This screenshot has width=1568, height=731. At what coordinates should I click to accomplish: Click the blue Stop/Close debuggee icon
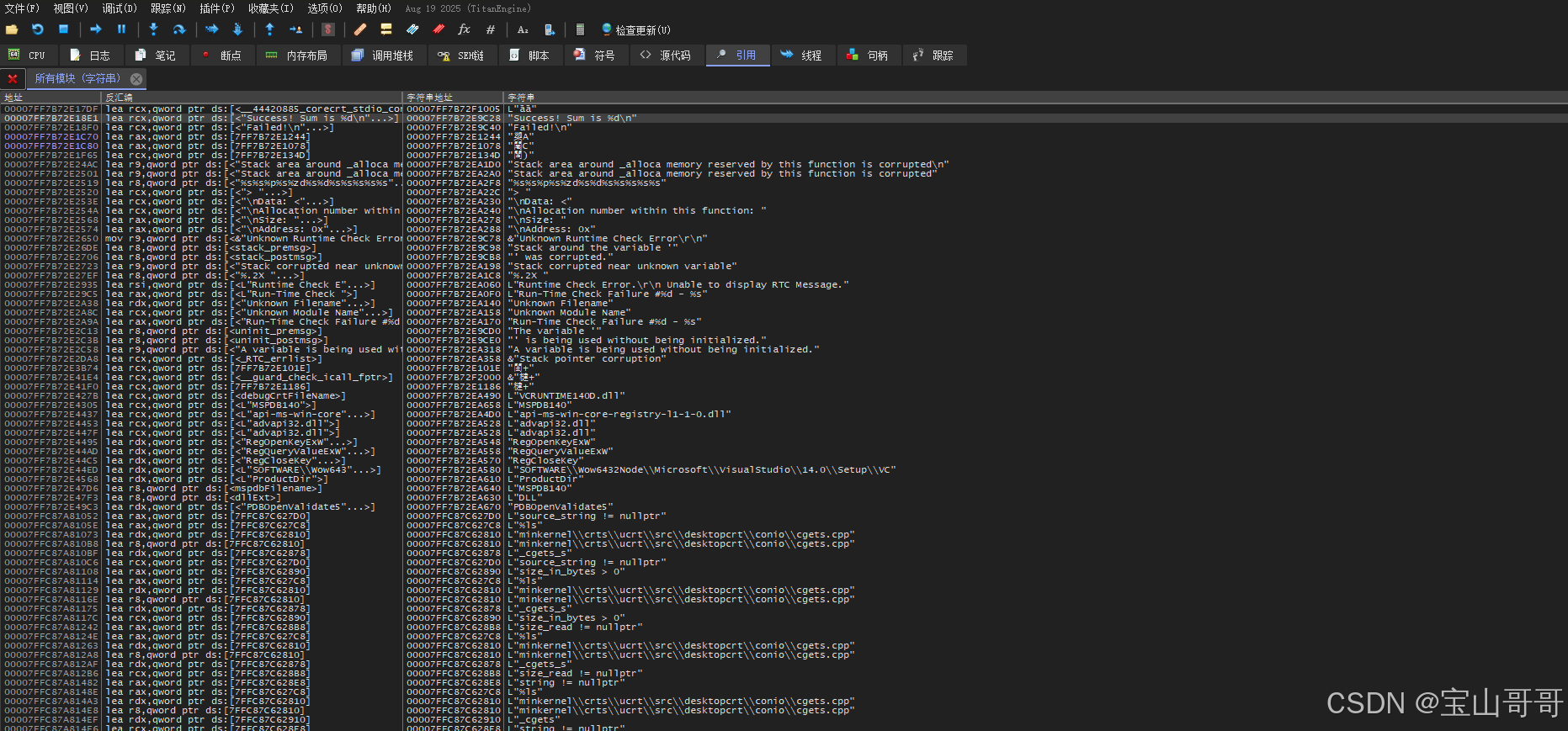click(x=63, y=29)
